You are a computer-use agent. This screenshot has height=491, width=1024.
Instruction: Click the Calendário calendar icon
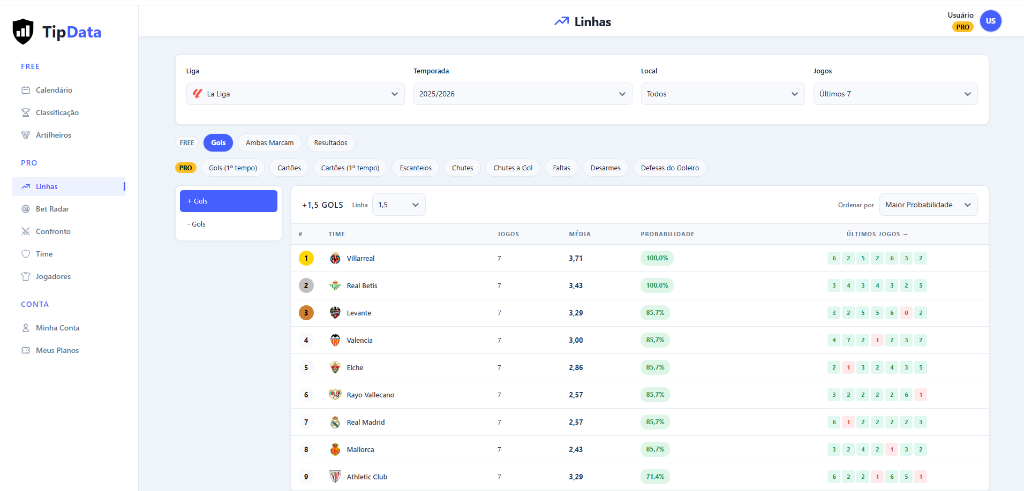coord(25,90)
